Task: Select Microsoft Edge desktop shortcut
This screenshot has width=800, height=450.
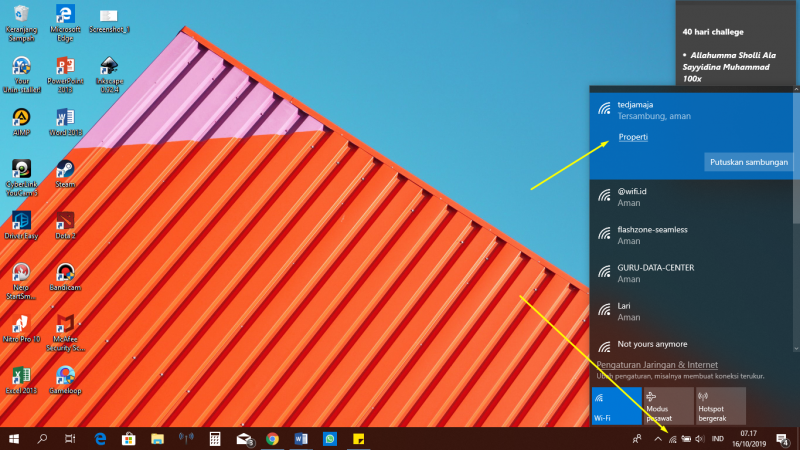Action: tap(65, 23)
